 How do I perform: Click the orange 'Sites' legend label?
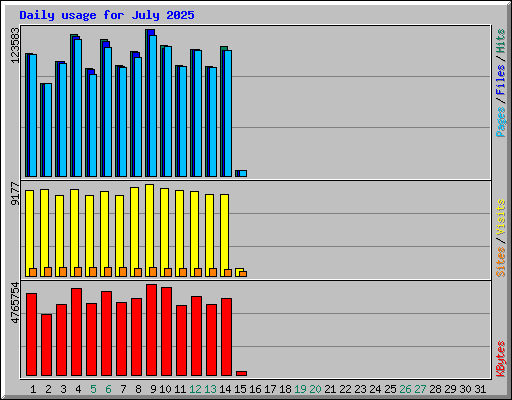coord(500,262)
